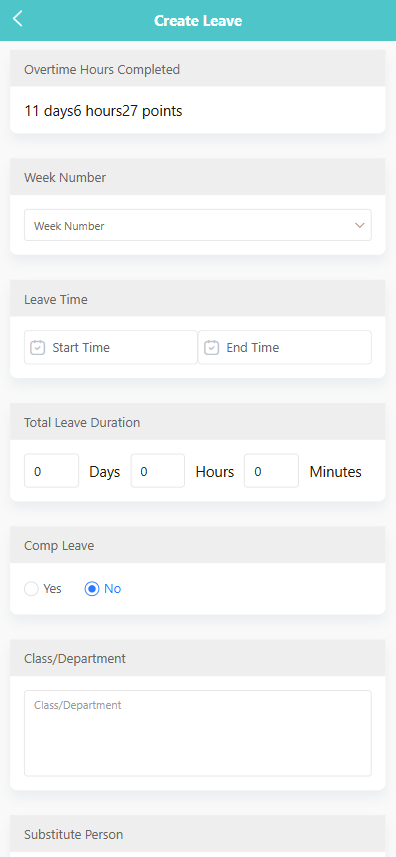Expand the Week Number dropdown chevron
Viewport: 396px width, 857px height.
tap(359, 225)
